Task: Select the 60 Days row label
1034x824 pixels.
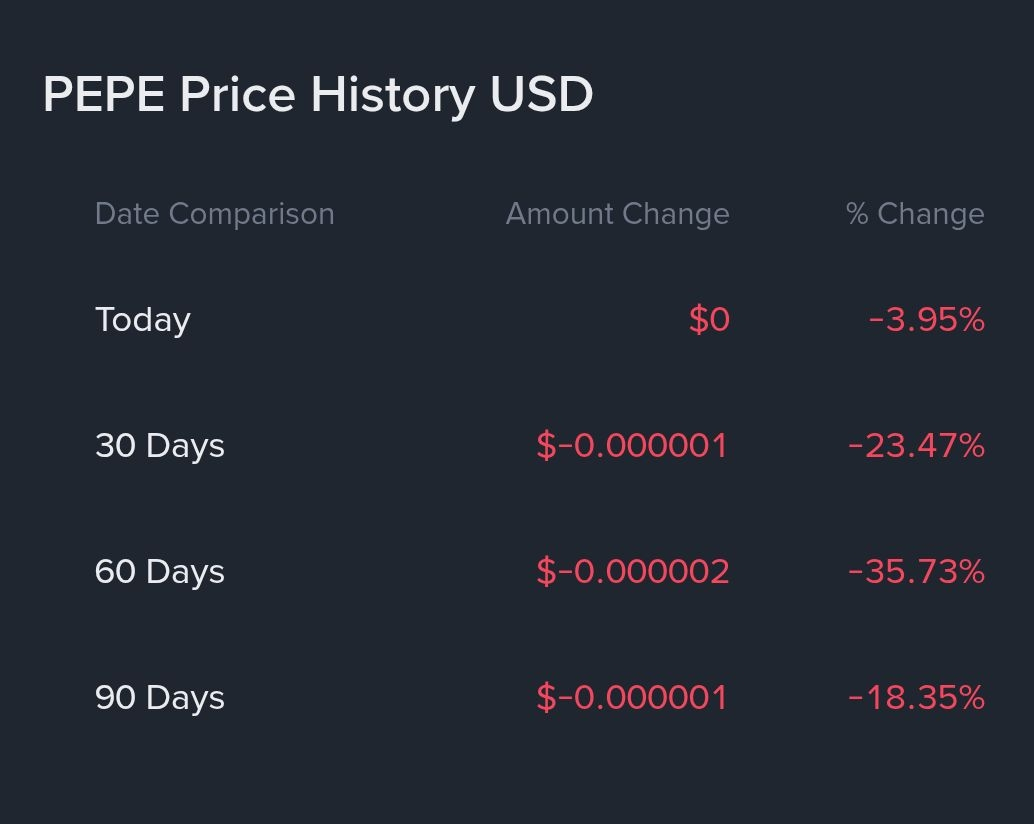Action: pyautogui.click(x=159, y=572)
